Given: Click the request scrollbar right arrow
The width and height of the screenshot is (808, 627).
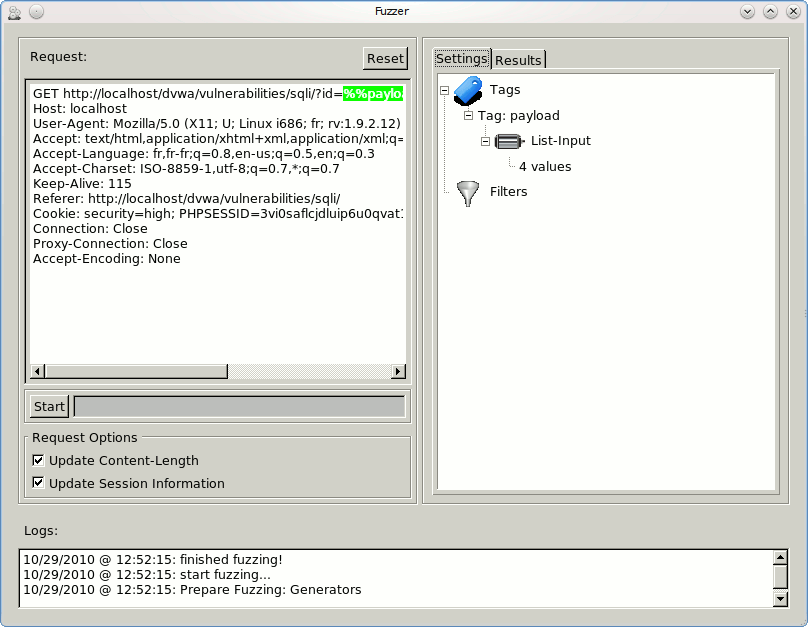Looking at the screenshot, I should (x=398, y=372).
